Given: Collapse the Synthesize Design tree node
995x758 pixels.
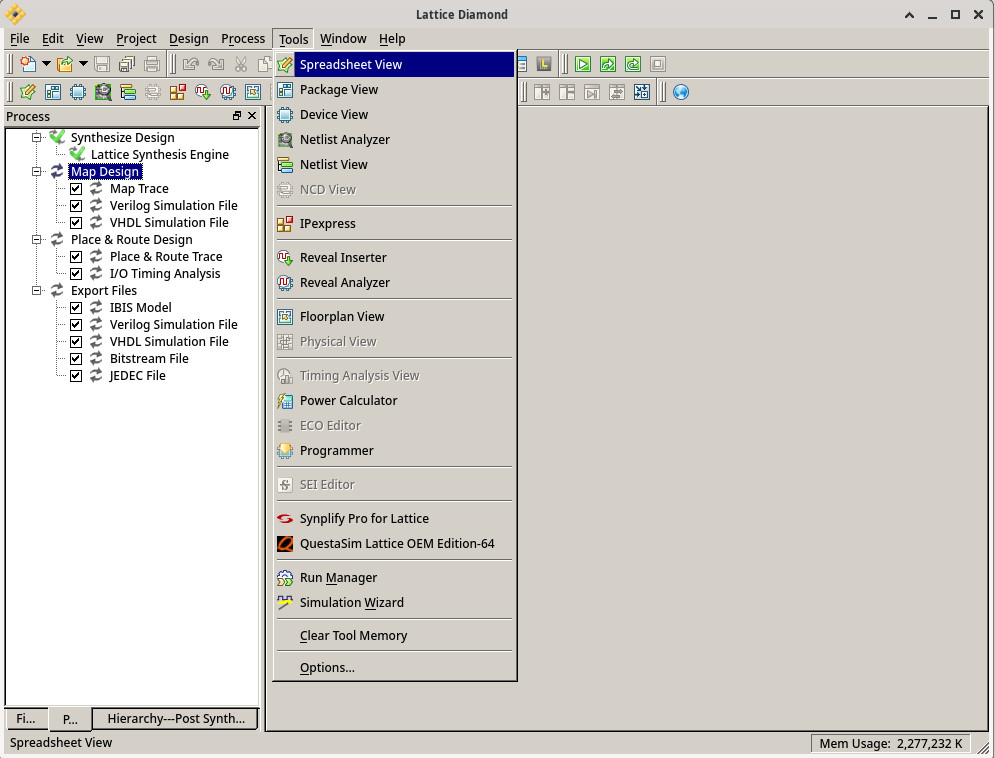Looking at the screenshot, I should [x=37, y=138].
